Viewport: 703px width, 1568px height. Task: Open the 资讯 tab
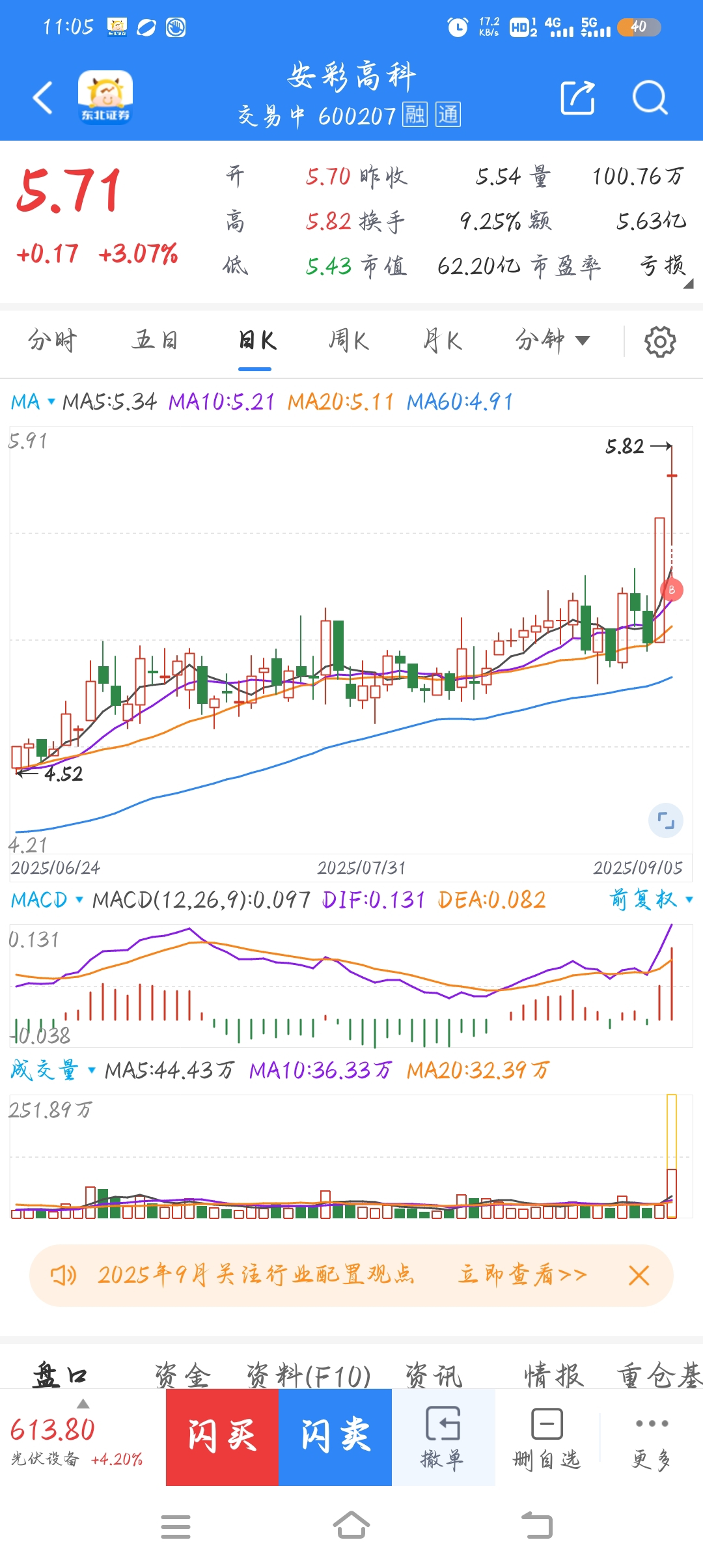(x=434, y=1376)
